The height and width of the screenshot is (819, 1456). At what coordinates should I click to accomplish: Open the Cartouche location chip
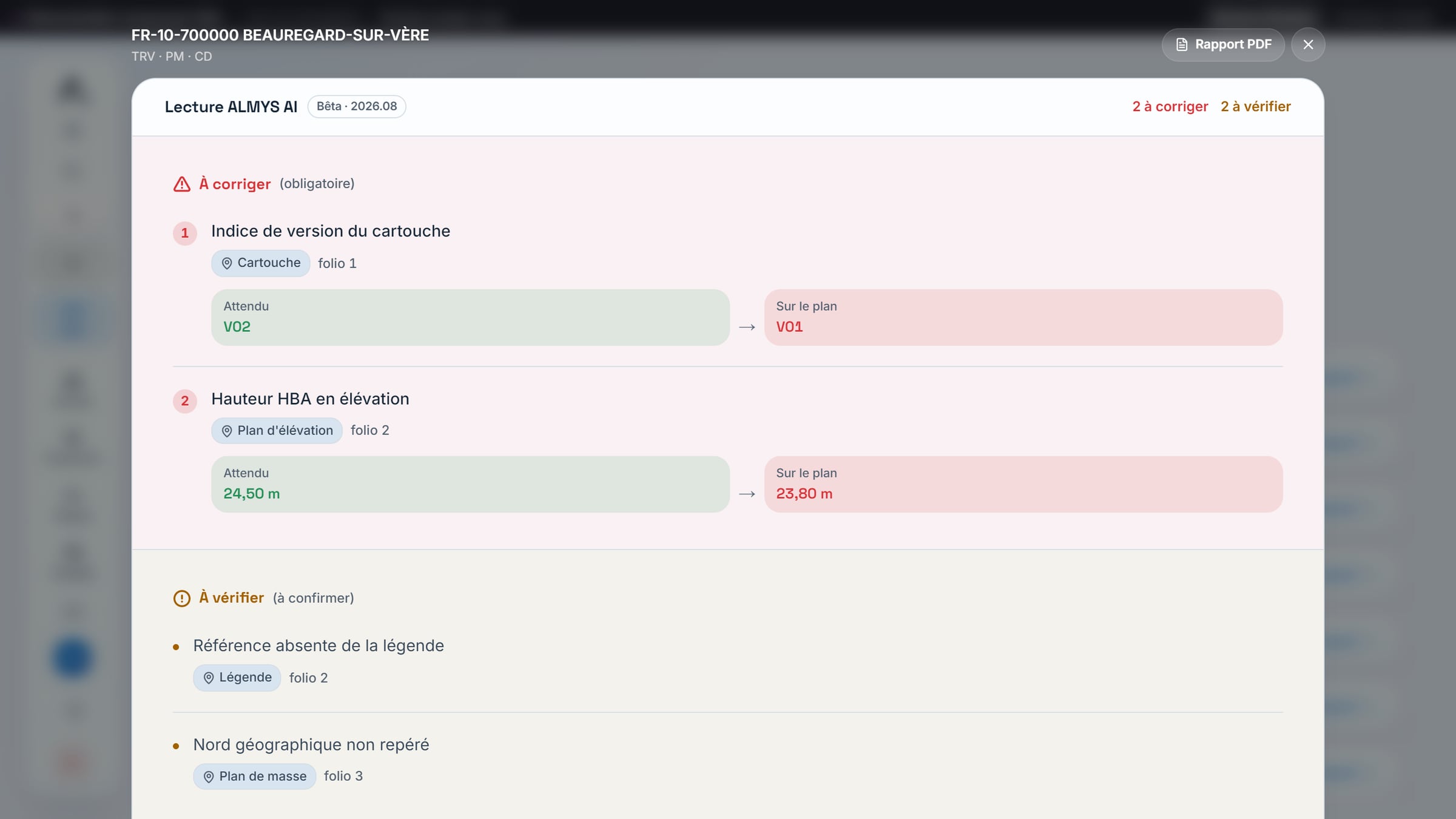pyautogui.click(x=261, y=263)
